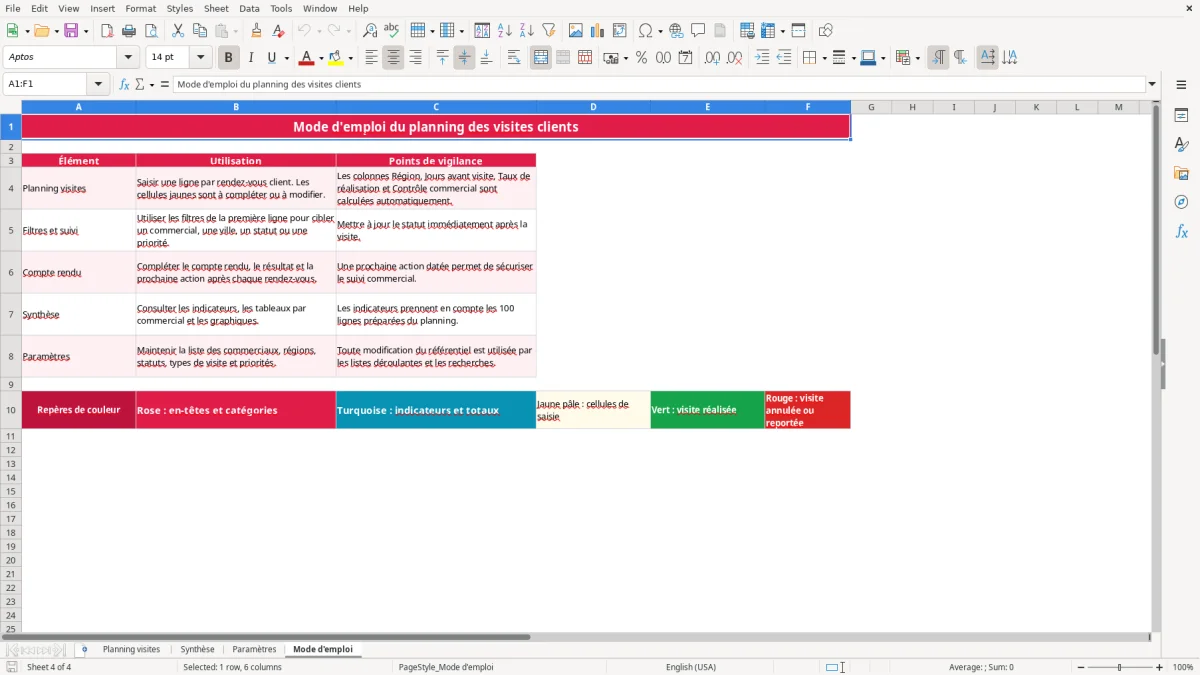Click the Merge and center cells icon
The width and height of the screenshot is (1200, 675).
click(x=541, y=58)
